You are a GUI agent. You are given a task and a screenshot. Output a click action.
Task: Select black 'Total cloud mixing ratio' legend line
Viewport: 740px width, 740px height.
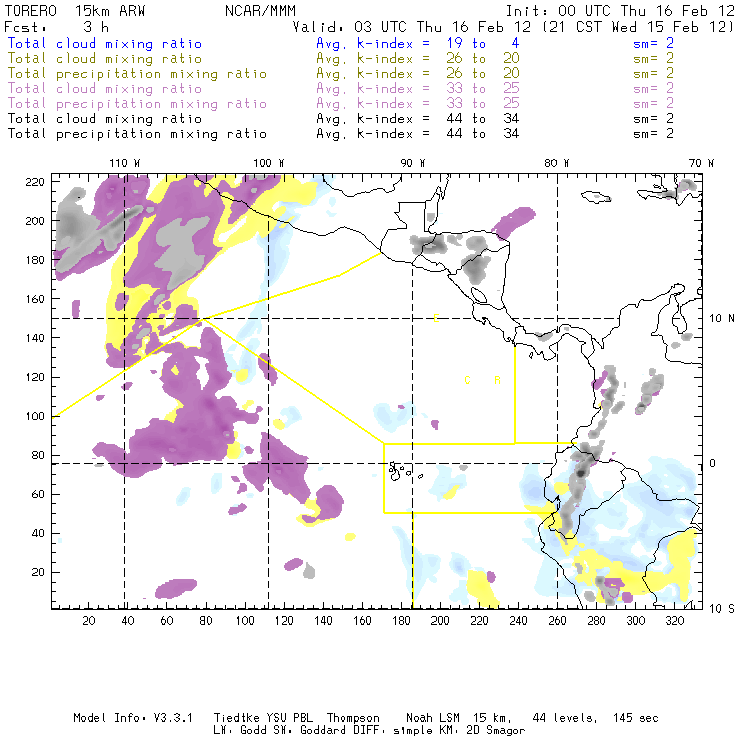(x=105, y=118)
